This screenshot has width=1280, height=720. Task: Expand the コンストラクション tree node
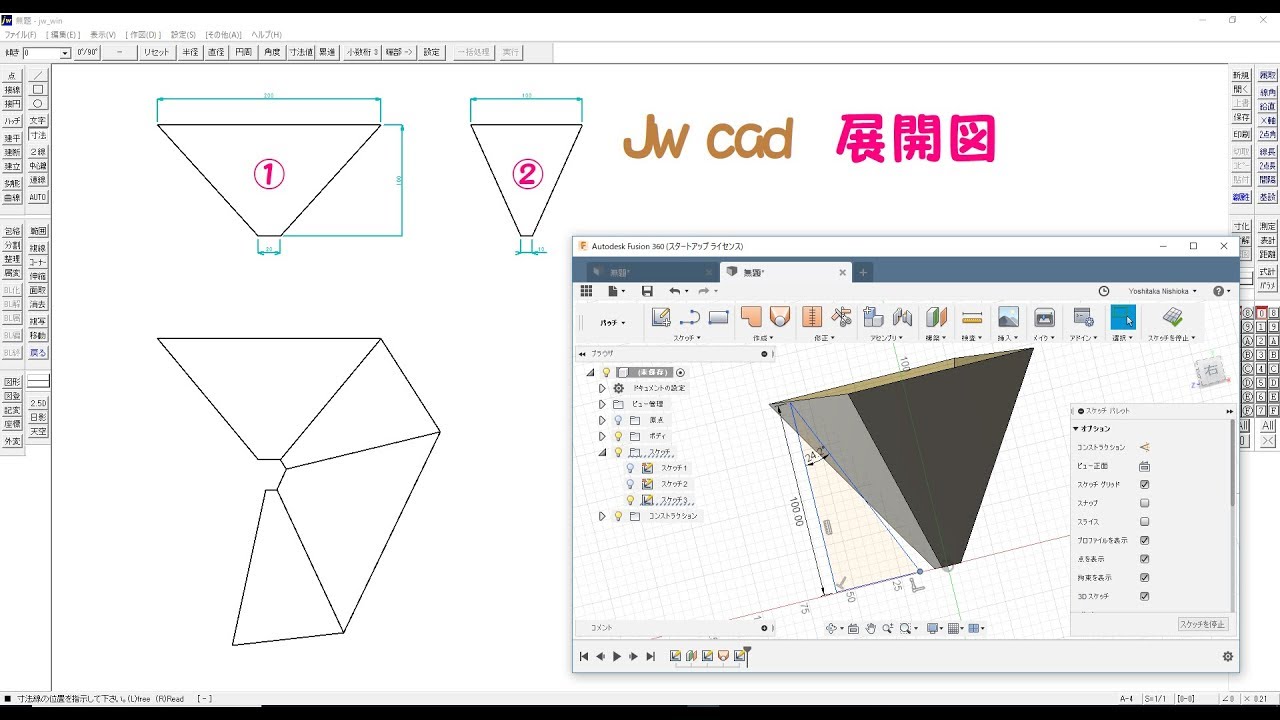pos(602,516)
